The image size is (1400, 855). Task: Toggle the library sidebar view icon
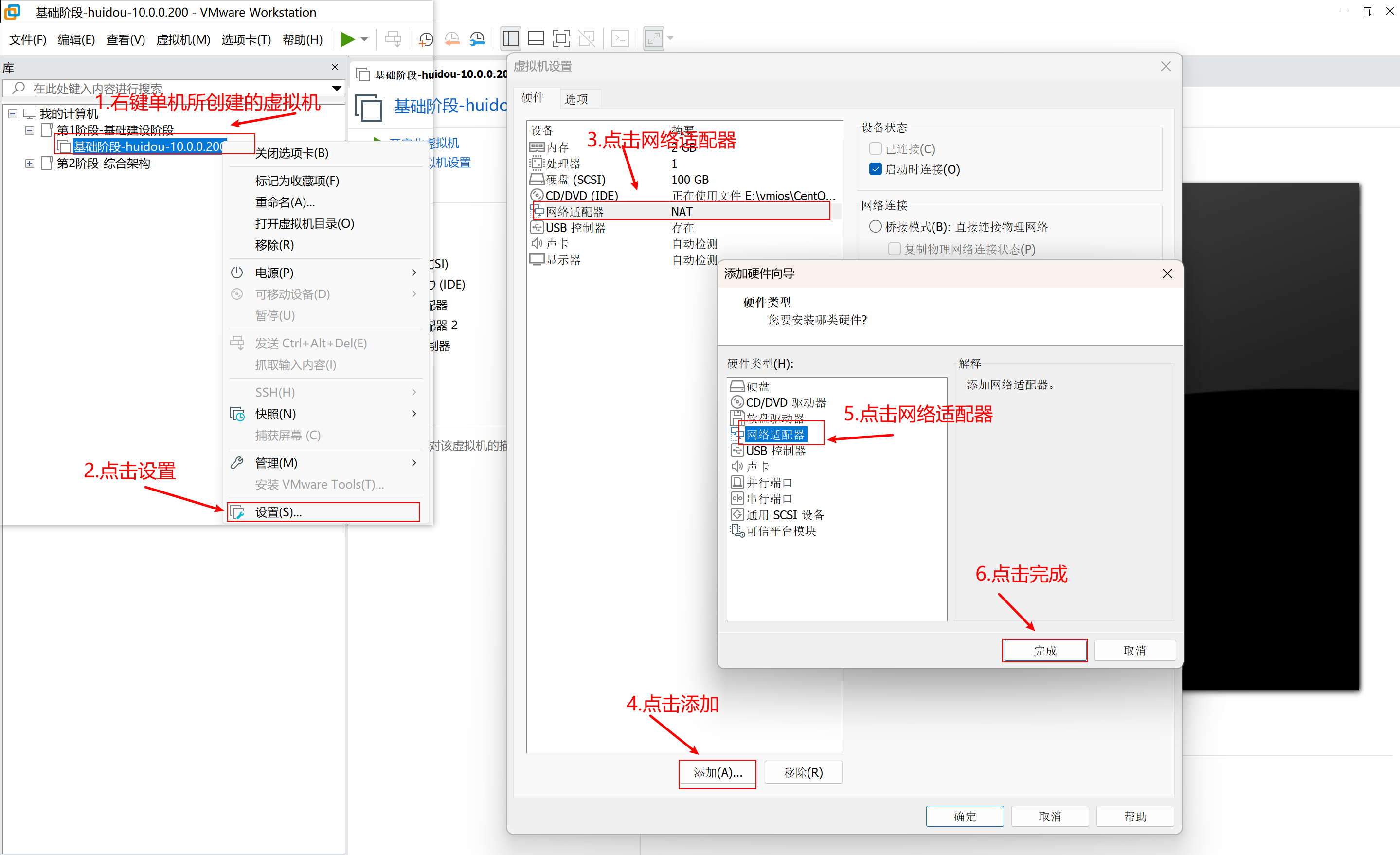click(510, 39)
